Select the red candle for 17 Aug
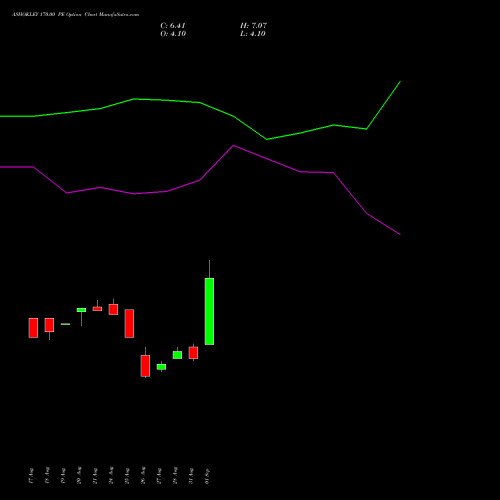This screenshot has width=500, height=500. click(33, 328)
